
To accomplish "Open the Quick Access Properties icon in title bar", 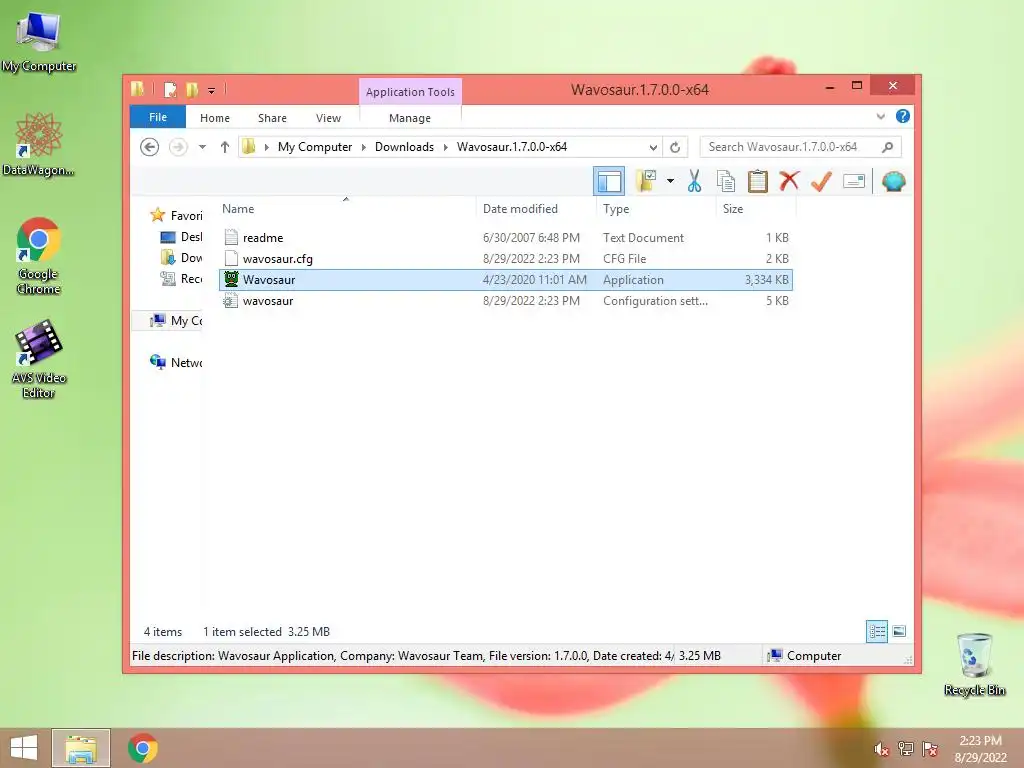I will pyautogui.click(x=170, y=89).
